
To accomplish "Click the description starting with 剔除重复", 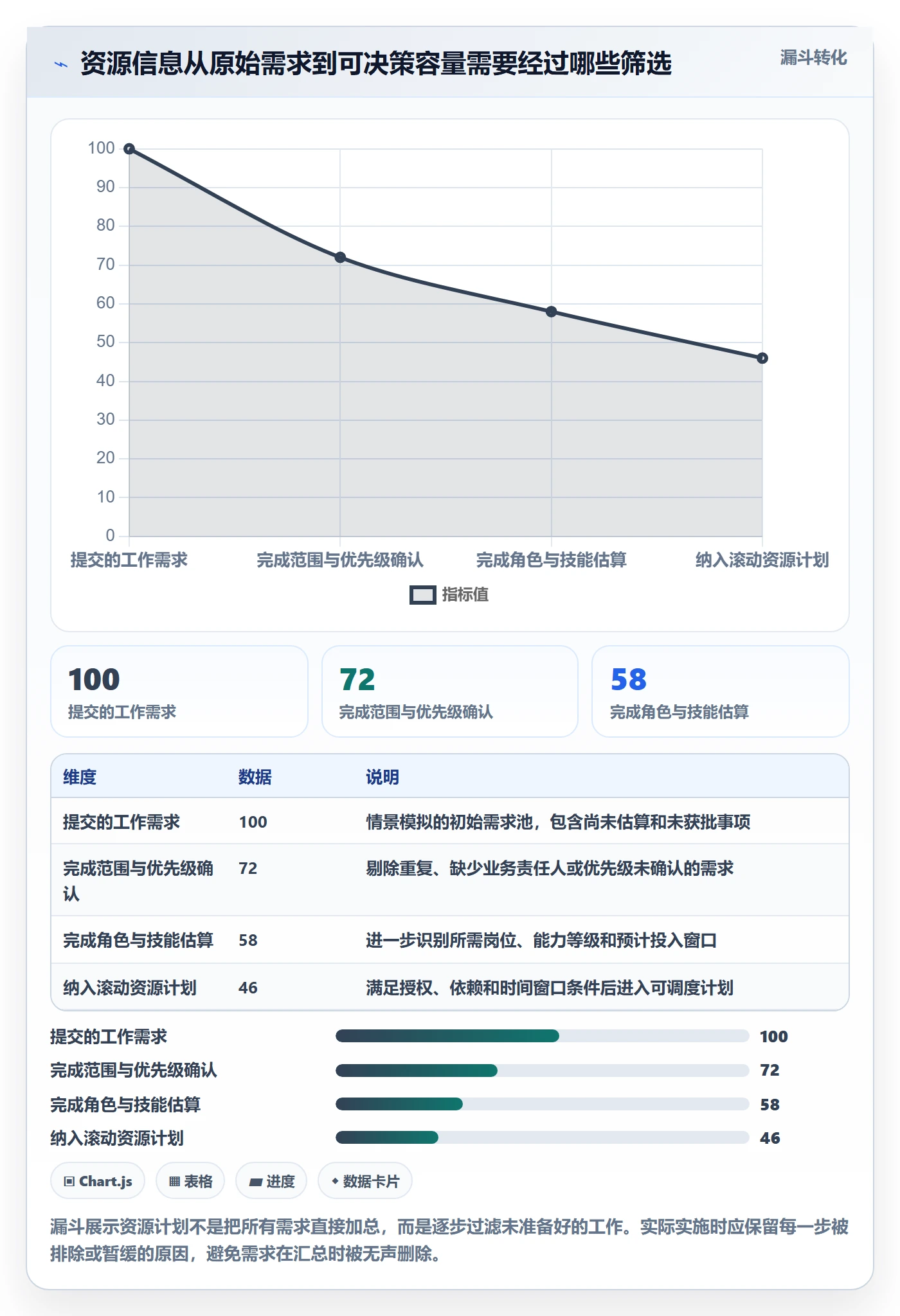I will point(550,868).
